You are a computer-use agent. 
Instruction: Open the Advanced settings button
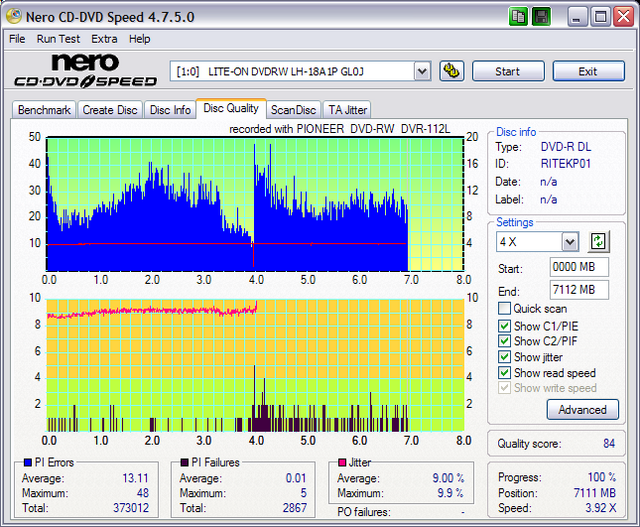coord(582,409)
